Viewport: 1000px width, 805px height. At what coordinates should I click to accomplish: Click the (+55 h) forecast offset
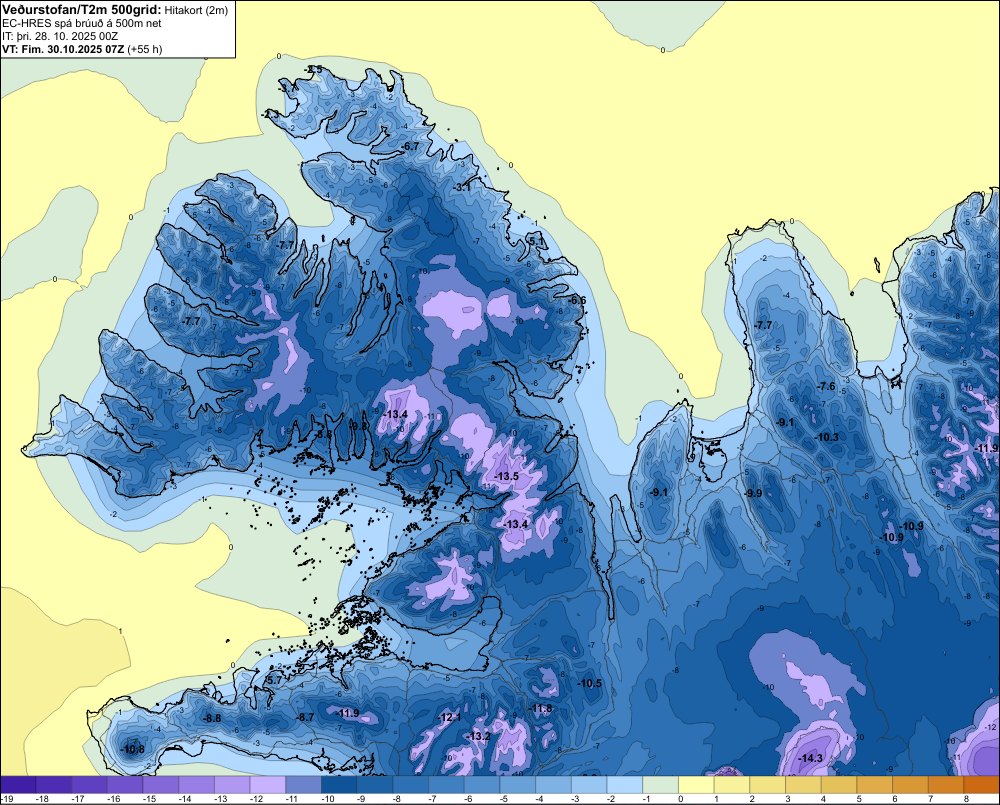(145, 49)
